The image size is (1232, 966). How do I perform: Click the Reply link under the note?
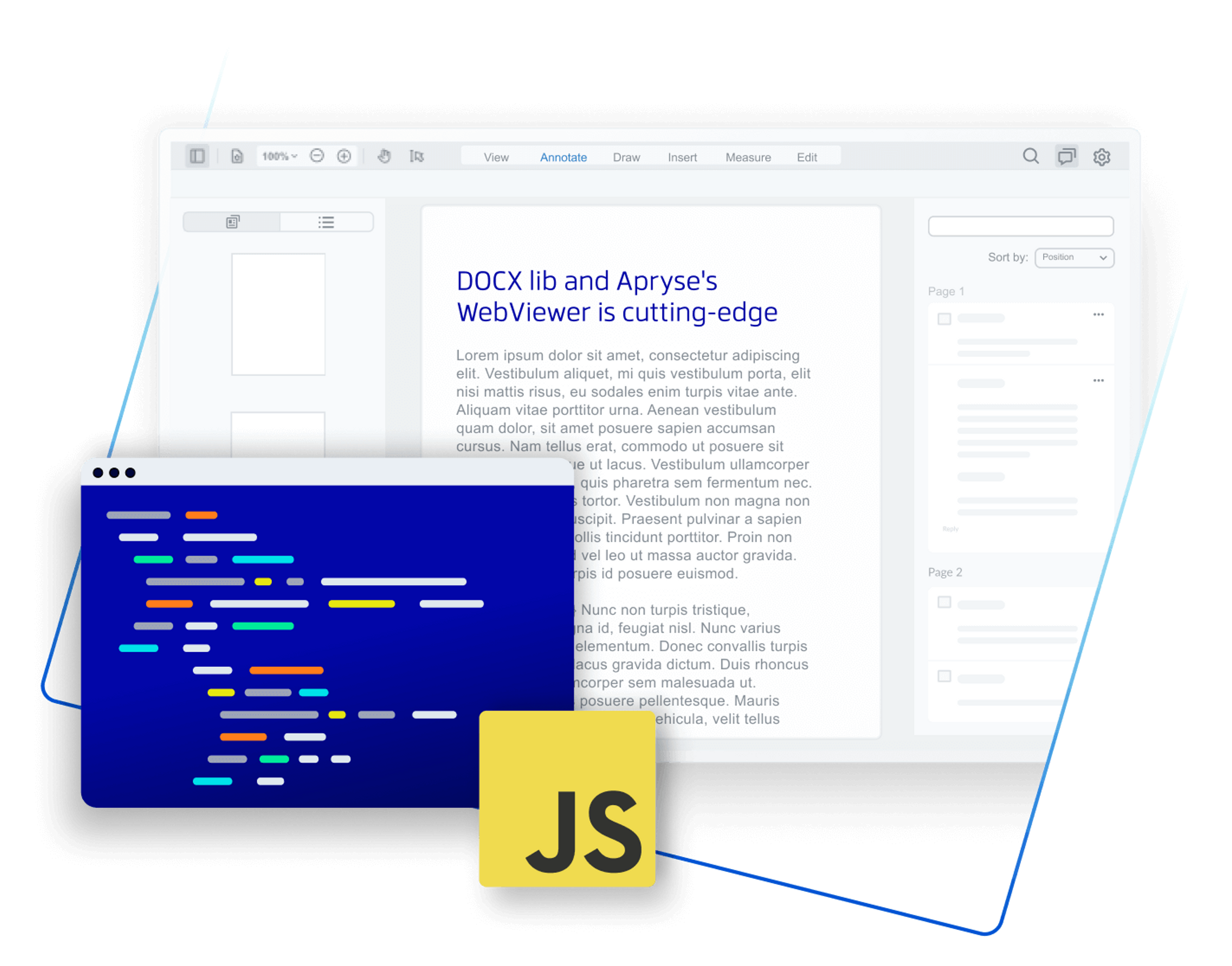click(x=950, y=529)
